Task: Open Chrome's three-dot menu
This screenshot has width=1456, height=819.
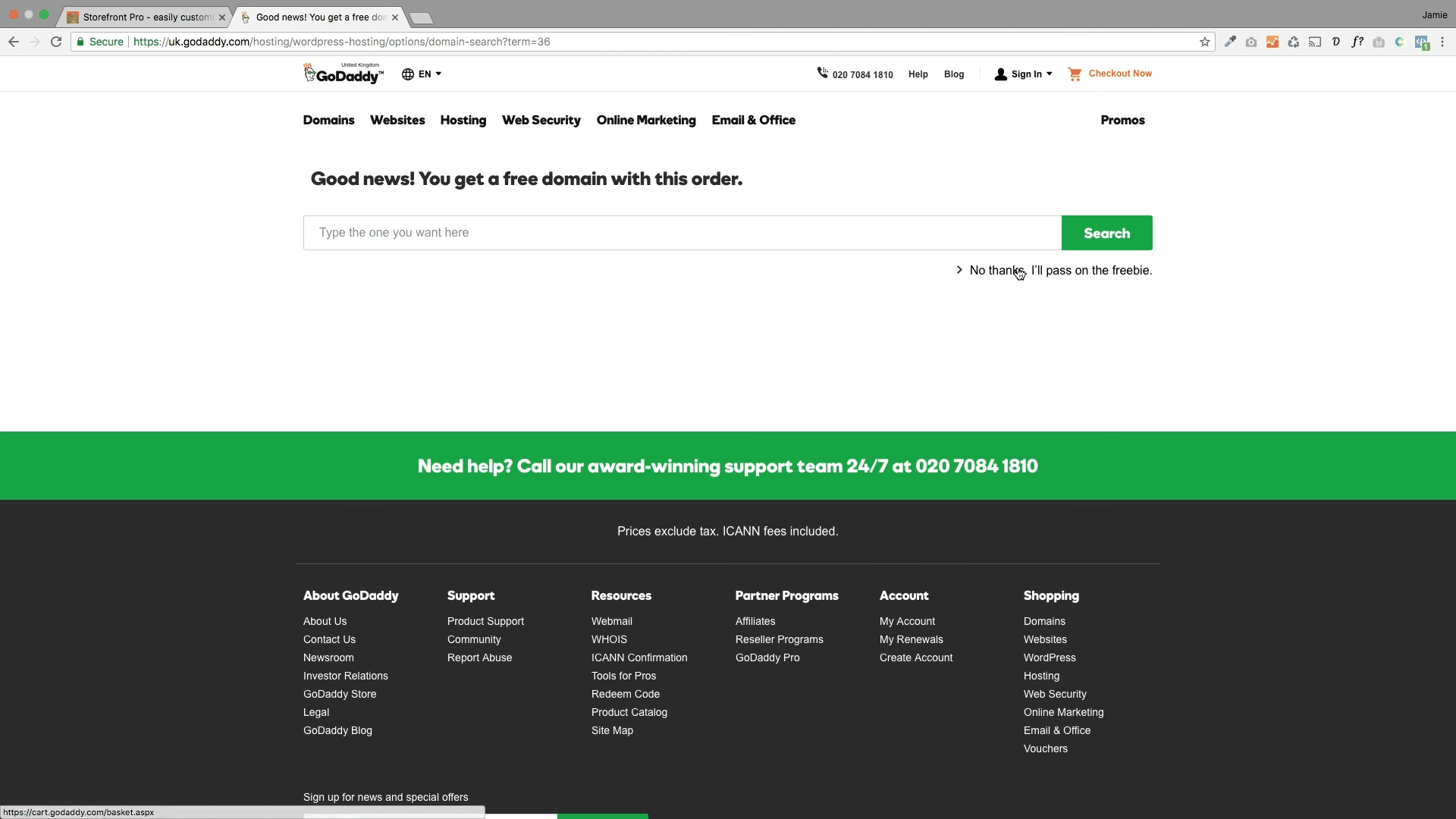Action: [x=1443, y=42]
